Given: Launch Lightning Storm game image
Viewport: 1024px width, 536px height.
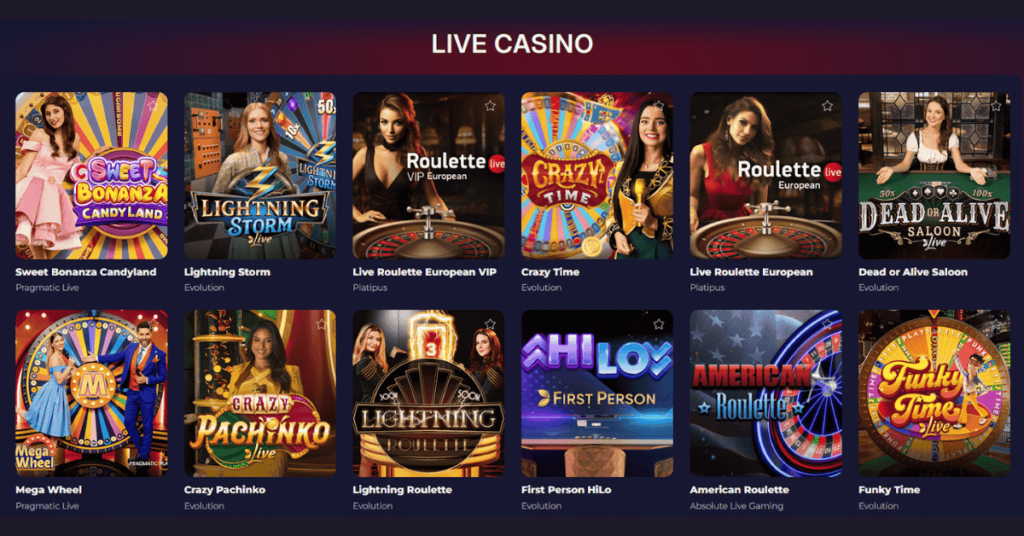Looking at the screenshot, I should point(260,176).
